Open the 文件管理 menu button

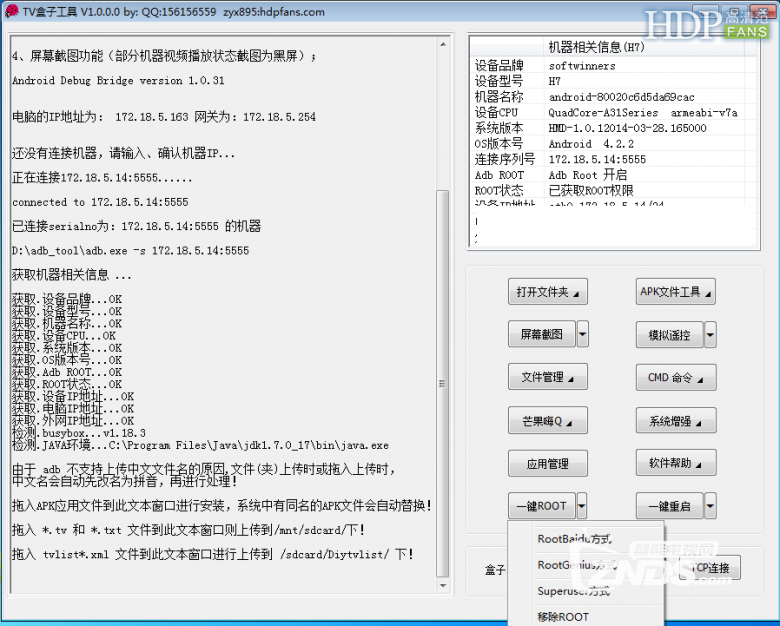click(x=548, y=377)
